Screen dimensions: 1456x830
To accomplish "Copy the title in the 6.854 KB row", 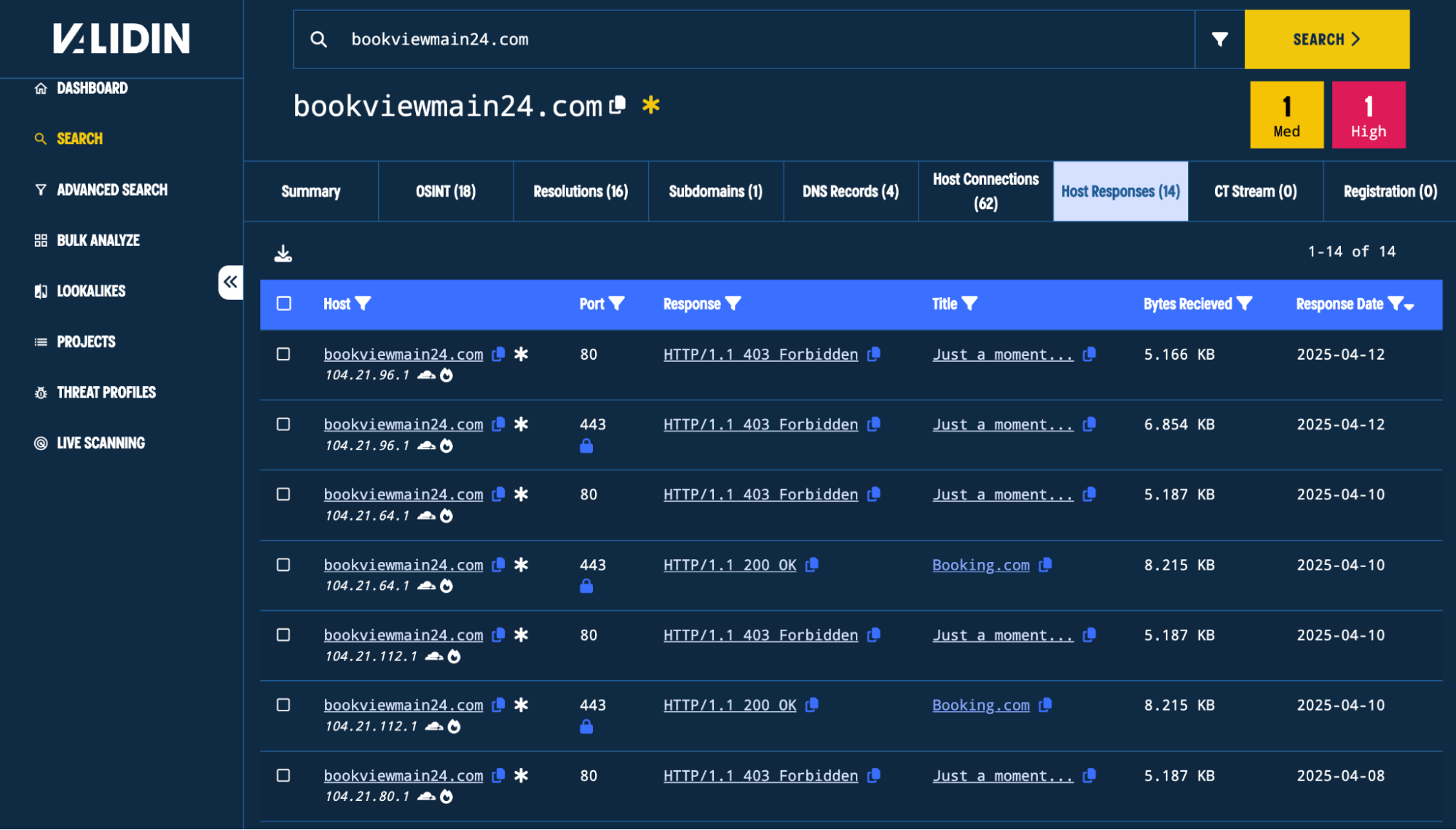I will pos(1090,424).
